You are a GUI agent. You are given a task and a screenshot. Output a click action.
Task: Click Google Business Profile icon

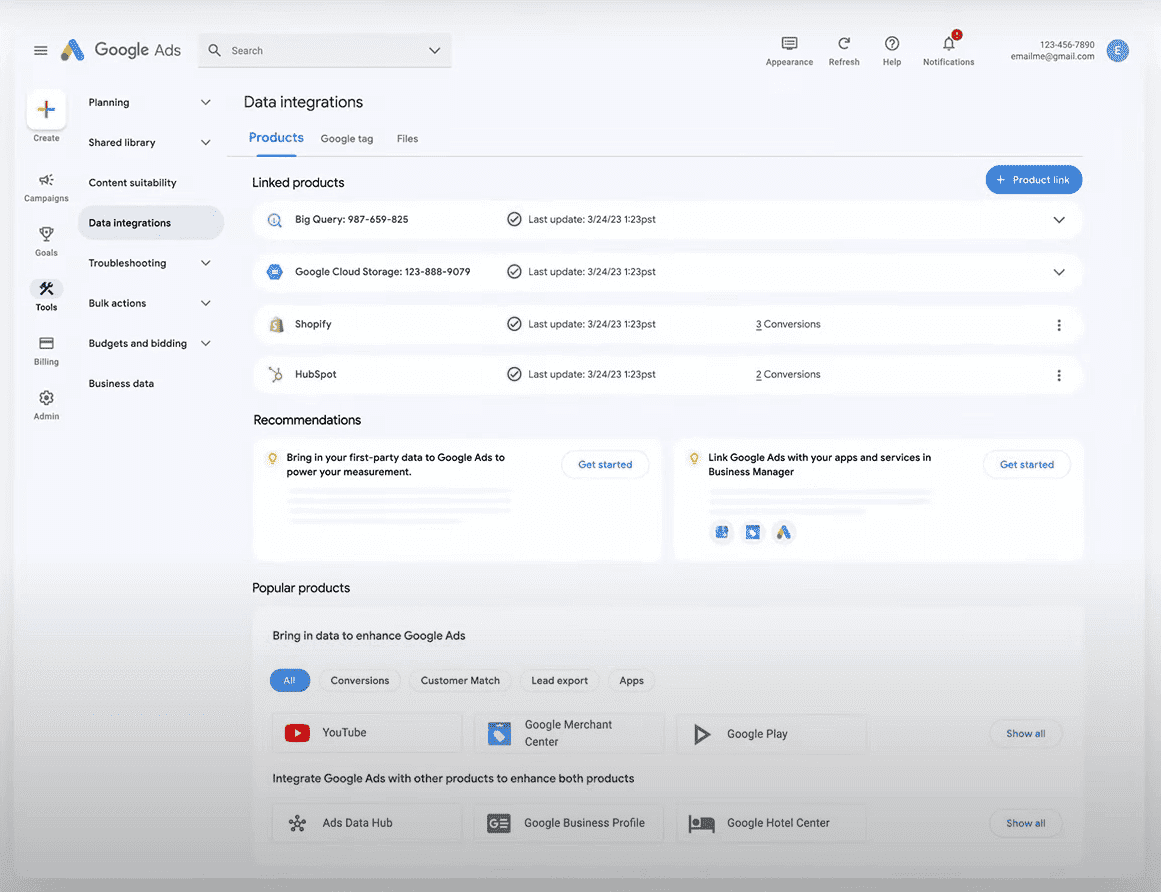[499, 823]
